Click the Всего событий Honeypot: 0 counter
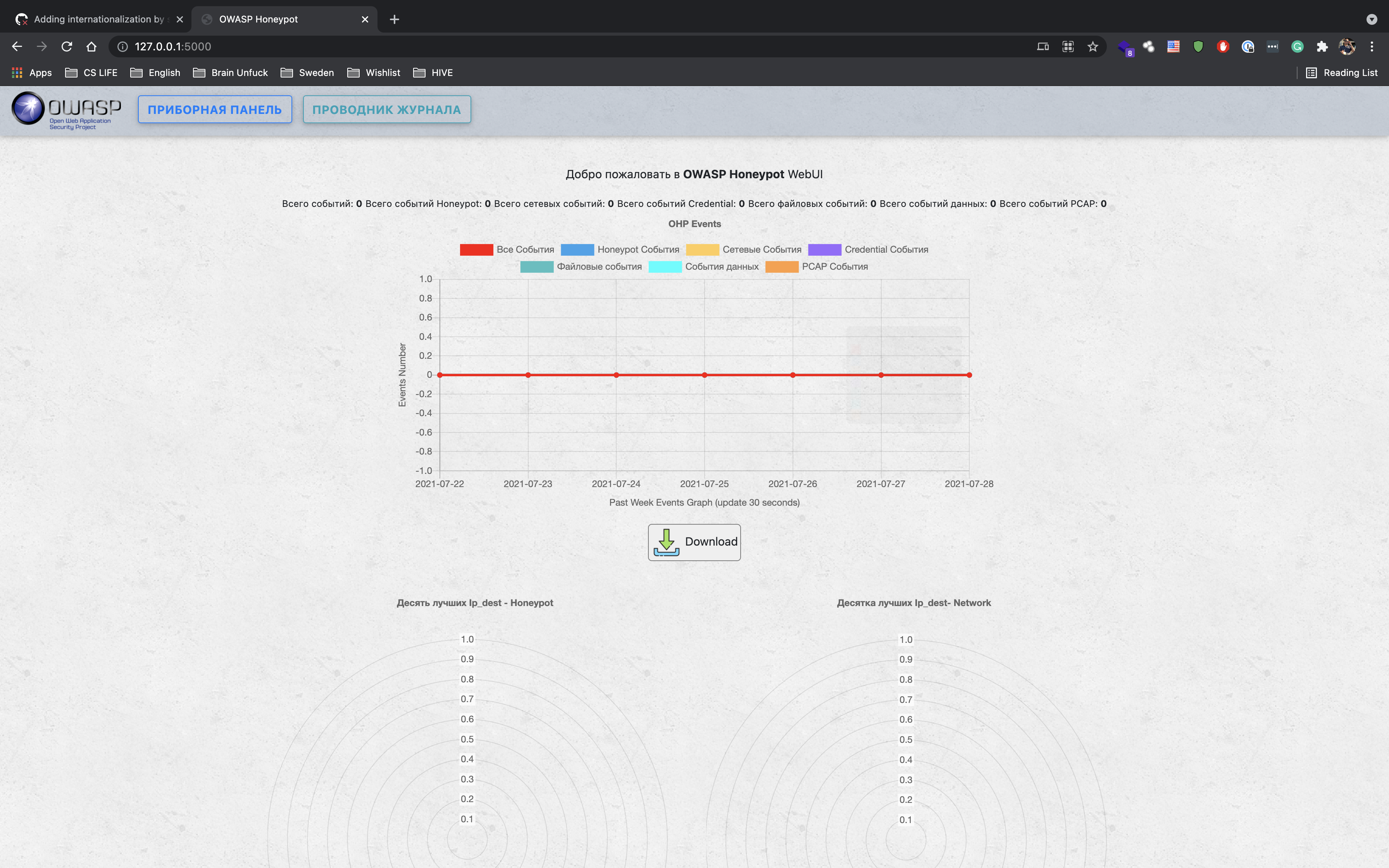This screenshot has width=1389, height=868. 428,204
